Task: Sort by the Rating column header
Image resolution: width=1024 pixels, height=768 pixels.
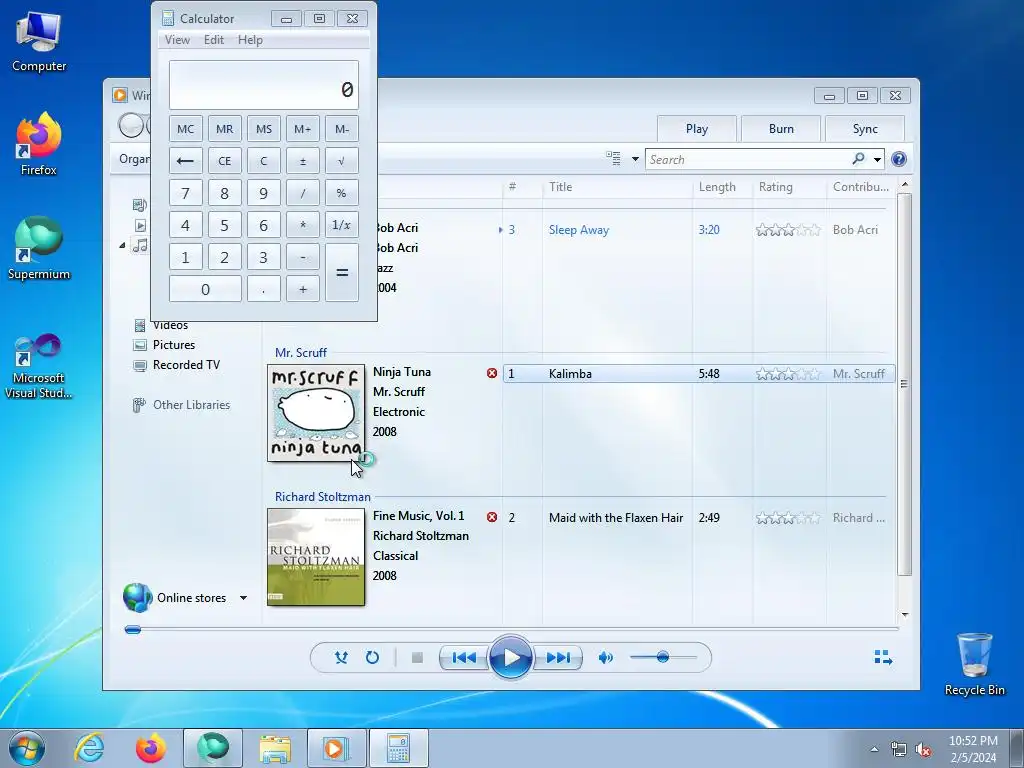Action: point(775,187)
